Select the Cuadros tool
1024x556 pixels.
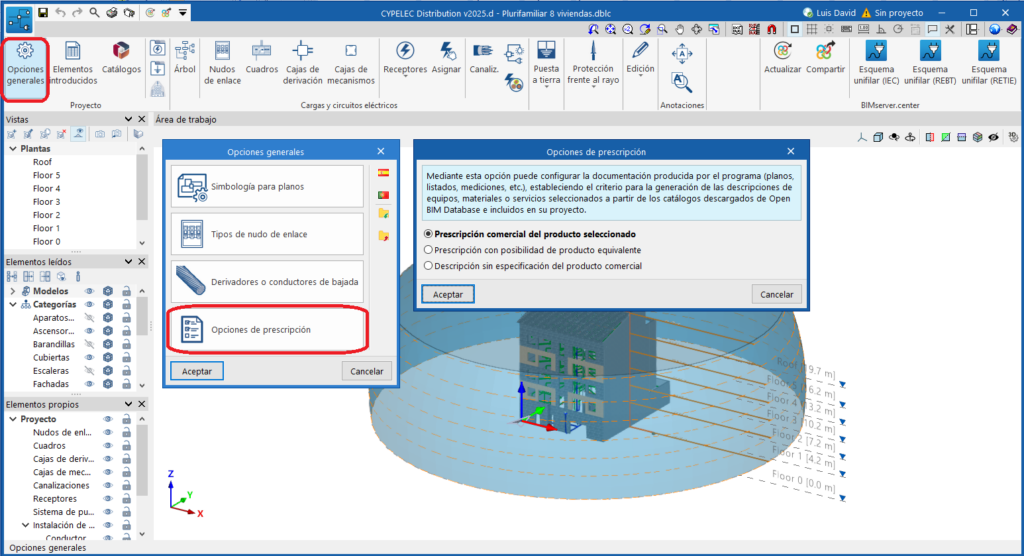click(x=261, y=59)
